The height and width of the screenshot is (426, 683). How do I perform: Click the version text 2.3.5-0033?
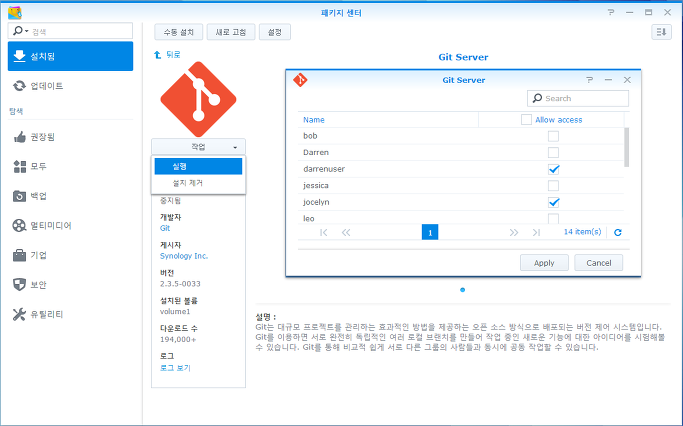click(180, 284)
